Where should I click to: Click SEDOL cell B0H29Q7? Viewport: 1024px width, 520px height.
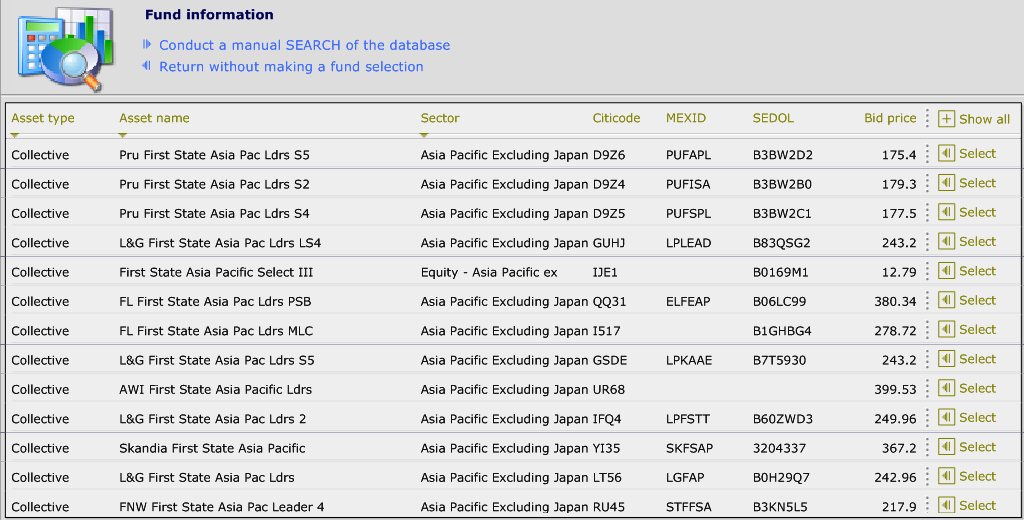781,478
